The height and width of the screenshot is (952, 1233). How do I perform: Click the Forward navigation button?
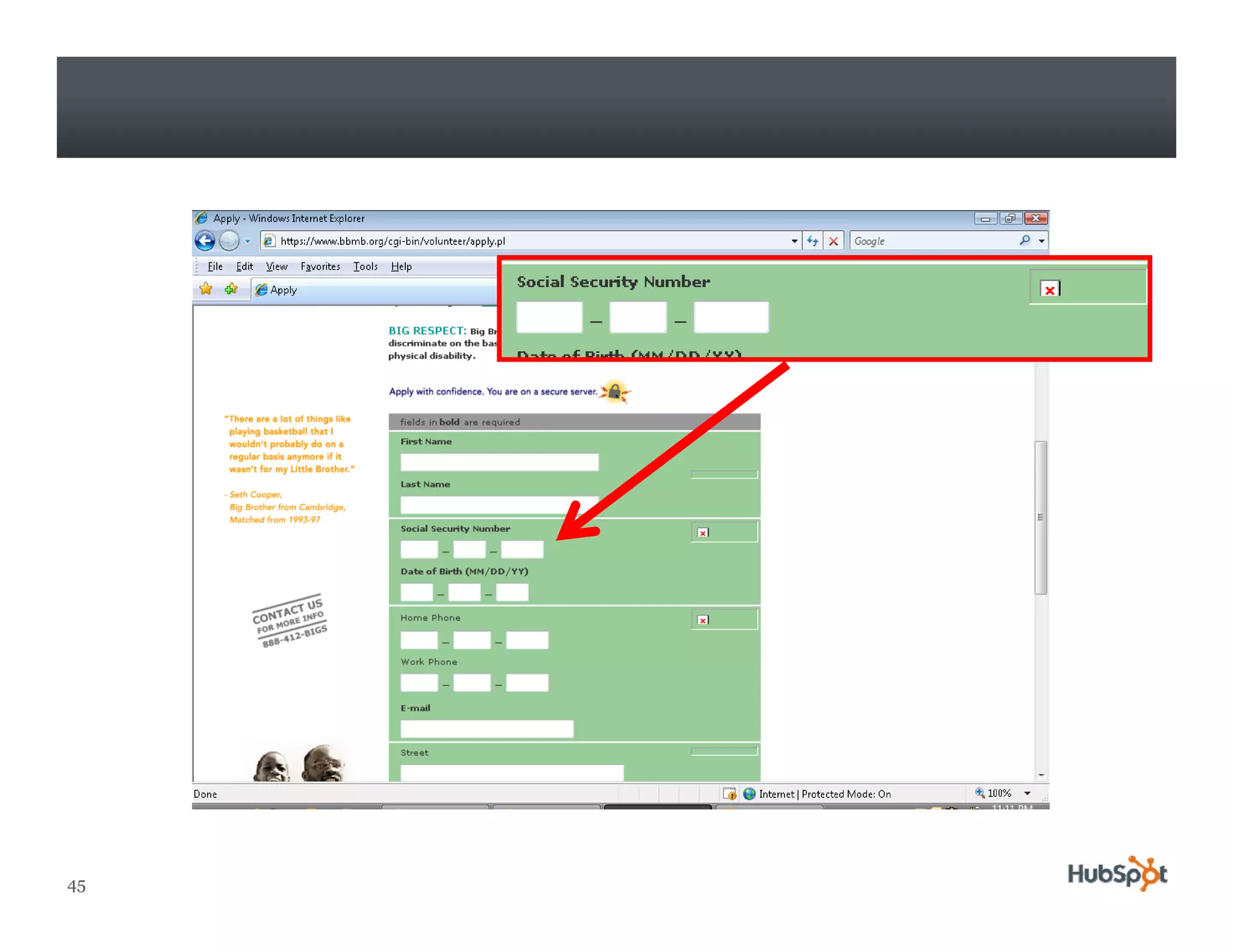point(229,241)
